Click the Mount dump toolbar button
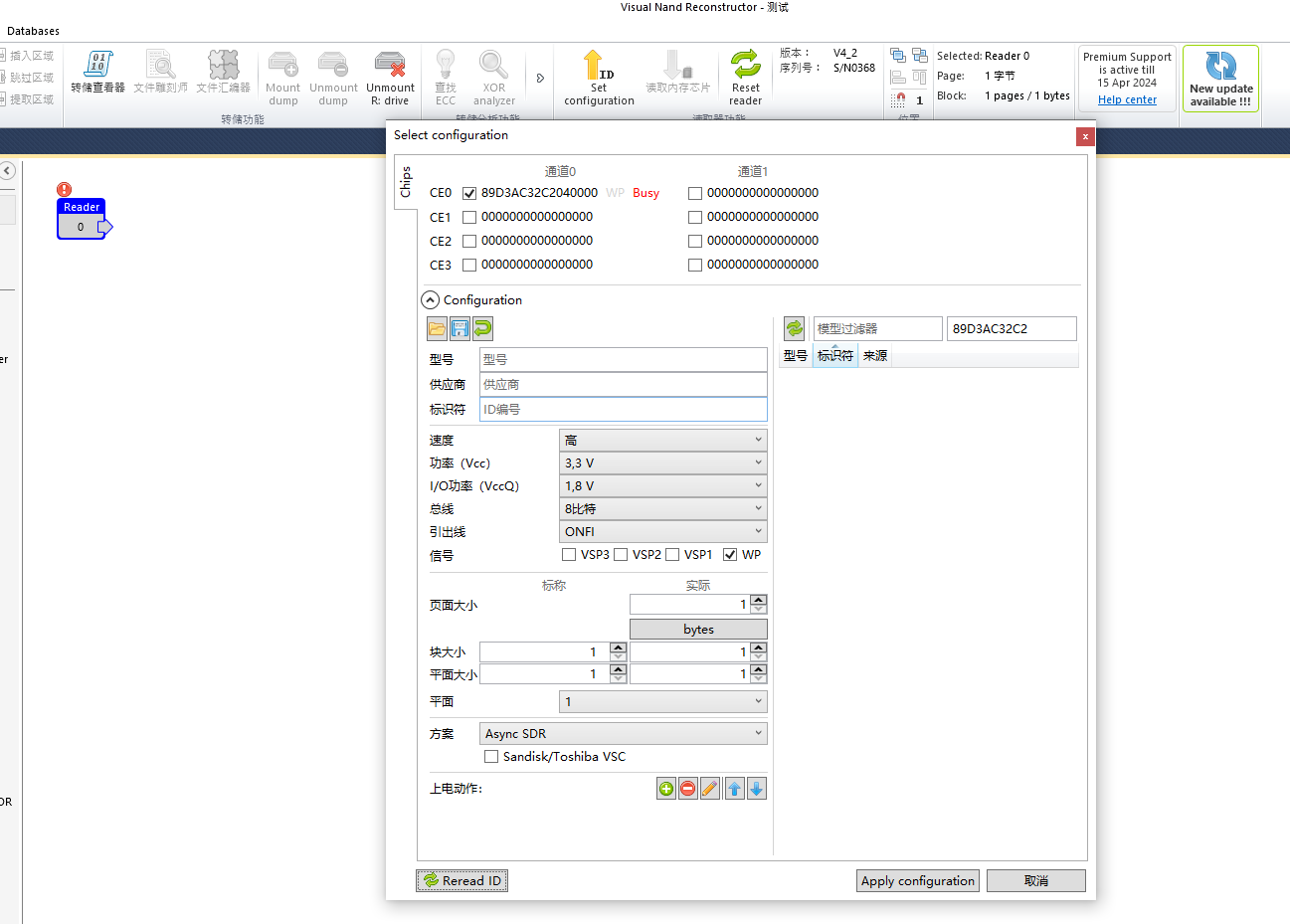The width and height of the screenshot is (1290, 924). click(x=283, y=78)
